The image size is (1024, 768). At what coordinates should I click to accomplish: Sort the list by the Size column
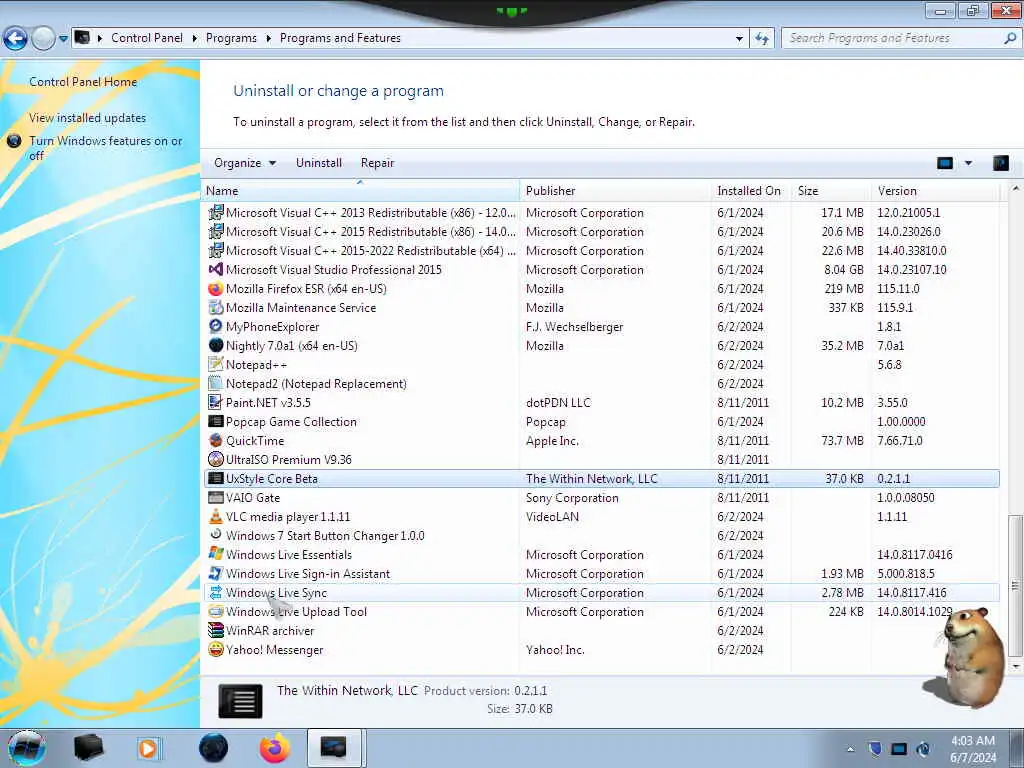831,191
